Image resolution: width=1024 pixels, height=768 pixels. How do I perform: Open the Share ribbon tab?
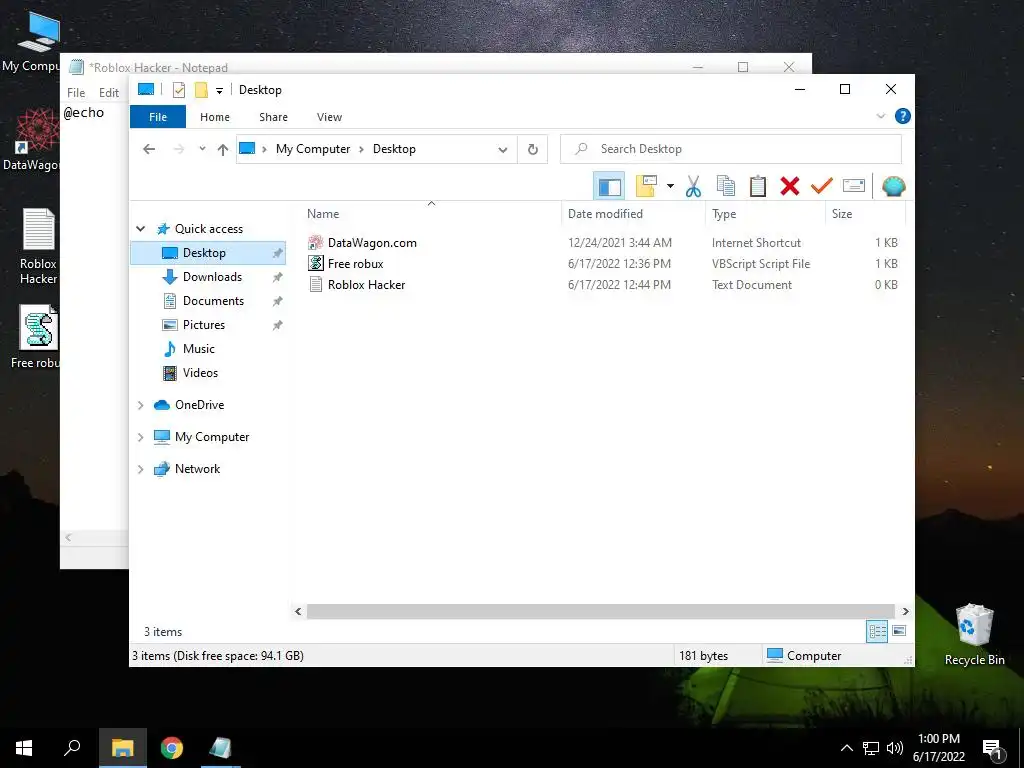click(x=273, y=117)
